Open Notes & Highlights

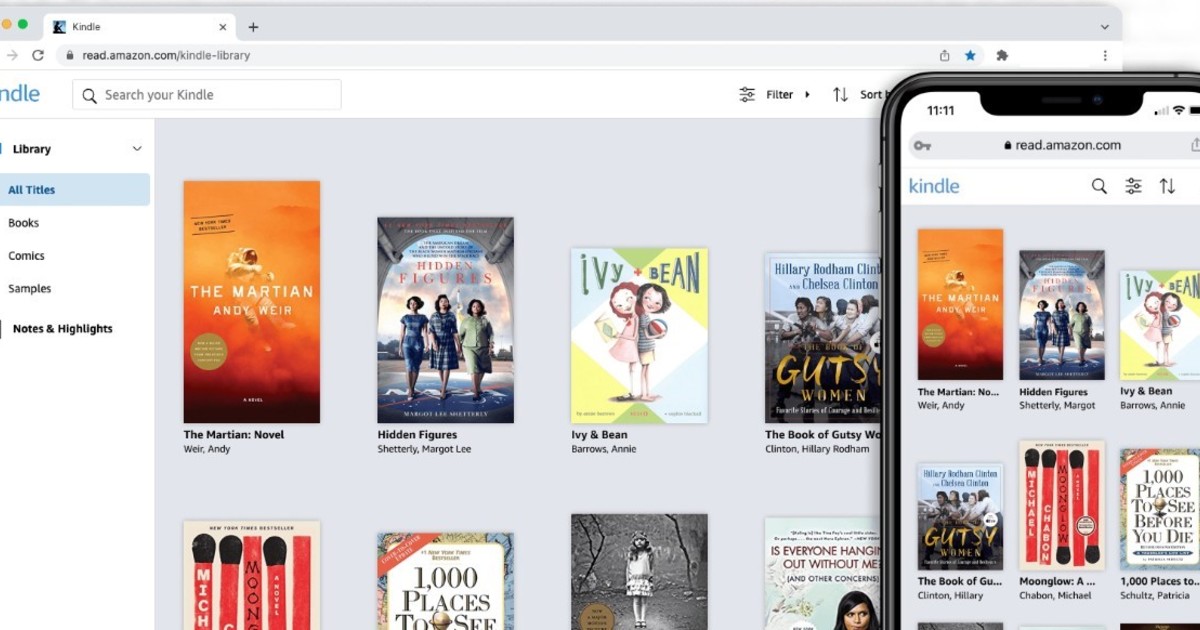click(62, 328)
